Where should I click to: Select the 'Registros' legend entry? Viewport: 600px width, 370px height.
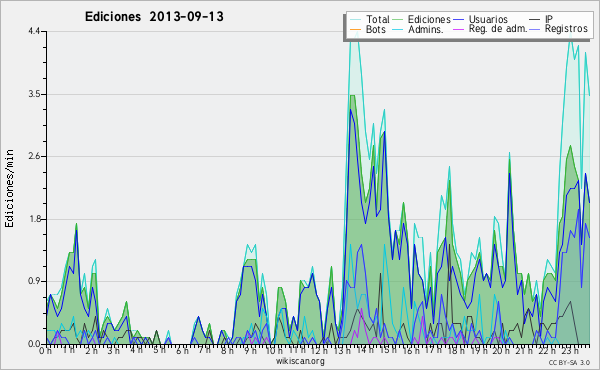(x=566, y=29)
